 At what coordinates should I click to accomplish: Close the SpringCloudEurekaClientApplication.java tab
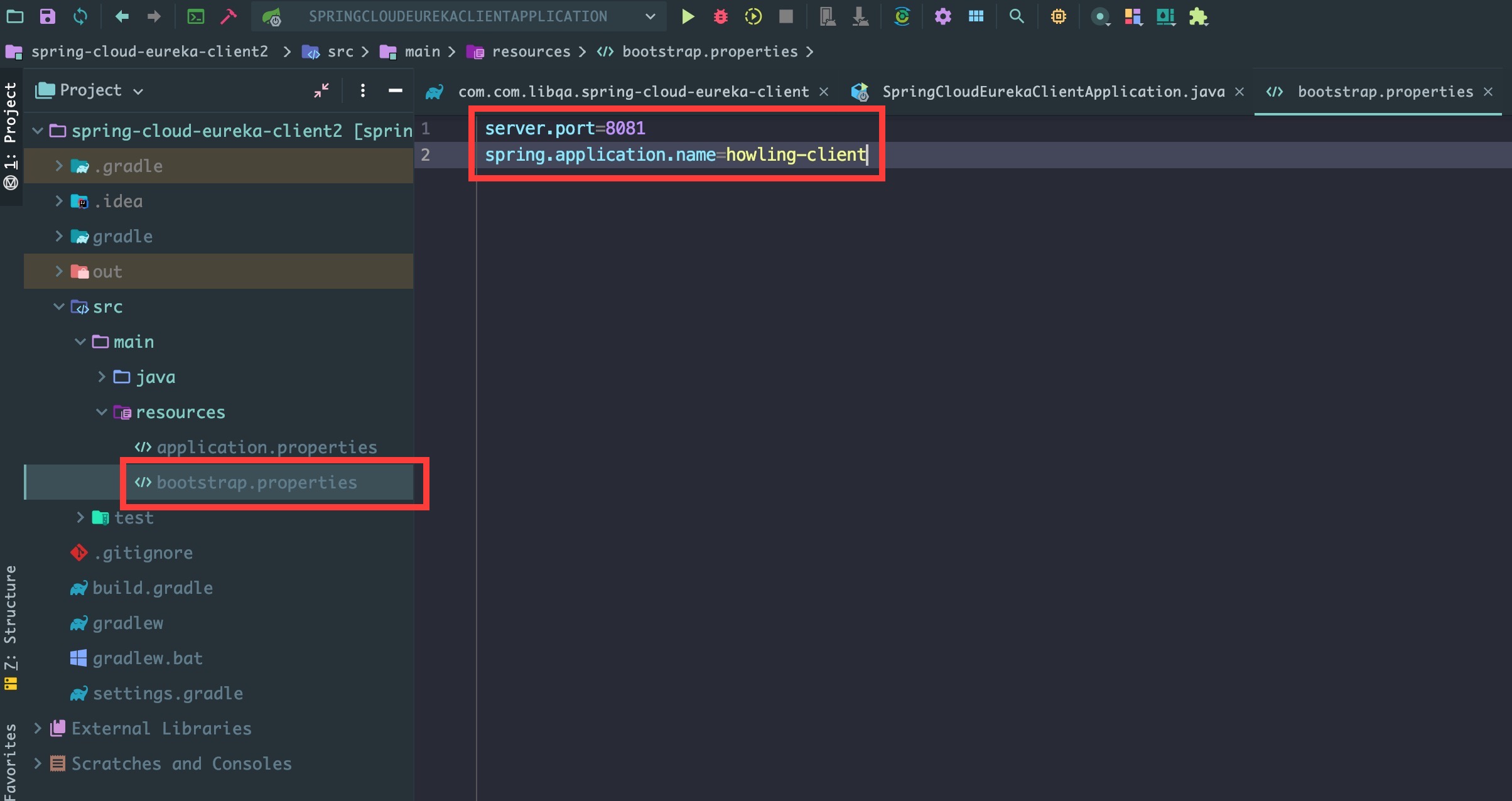click(1239, 92)
